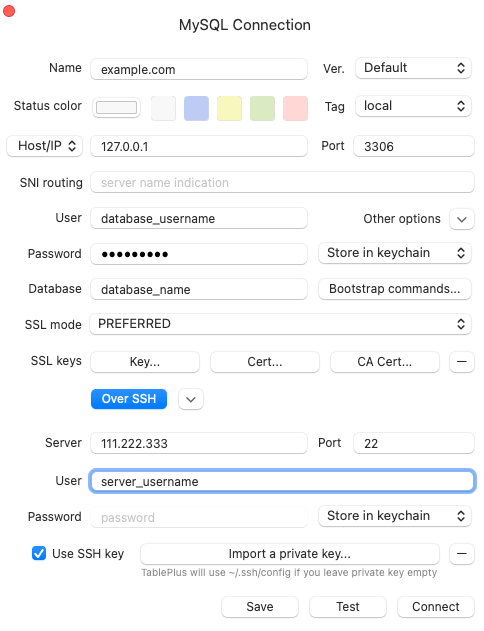Test the MySQL connection
Viewport: 484px width, 631px height.
click(348, 606)
